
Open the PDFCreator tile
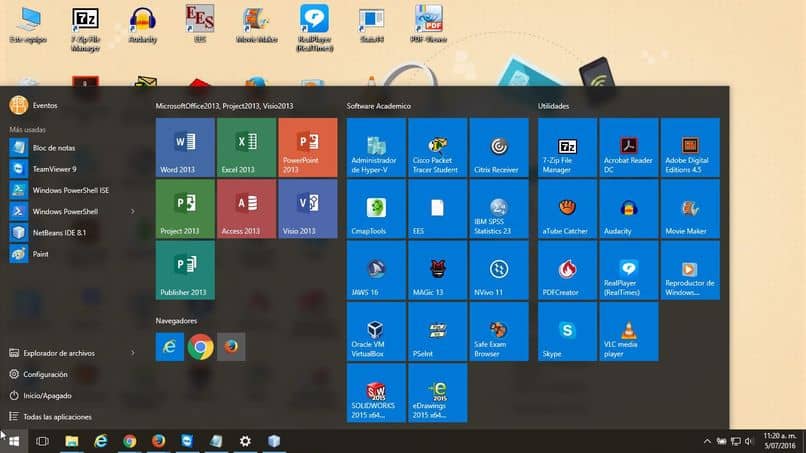point(567,270)
